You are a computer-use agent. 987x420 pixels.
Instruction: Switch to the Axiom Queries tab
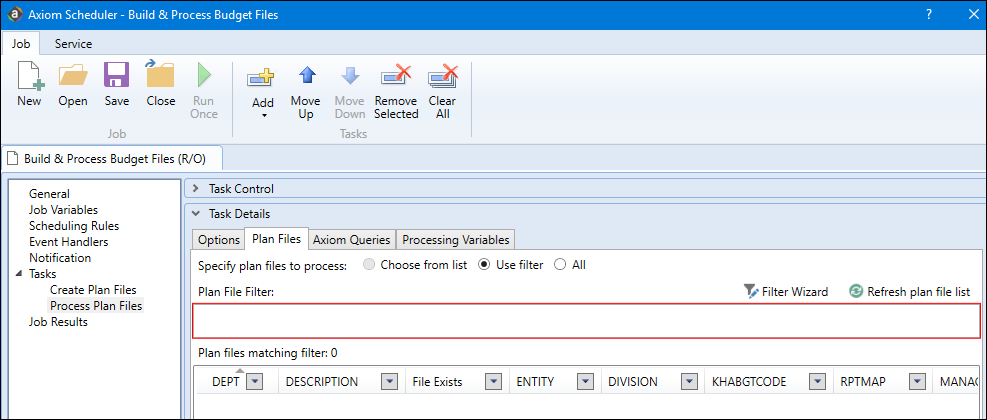(351, 240)
